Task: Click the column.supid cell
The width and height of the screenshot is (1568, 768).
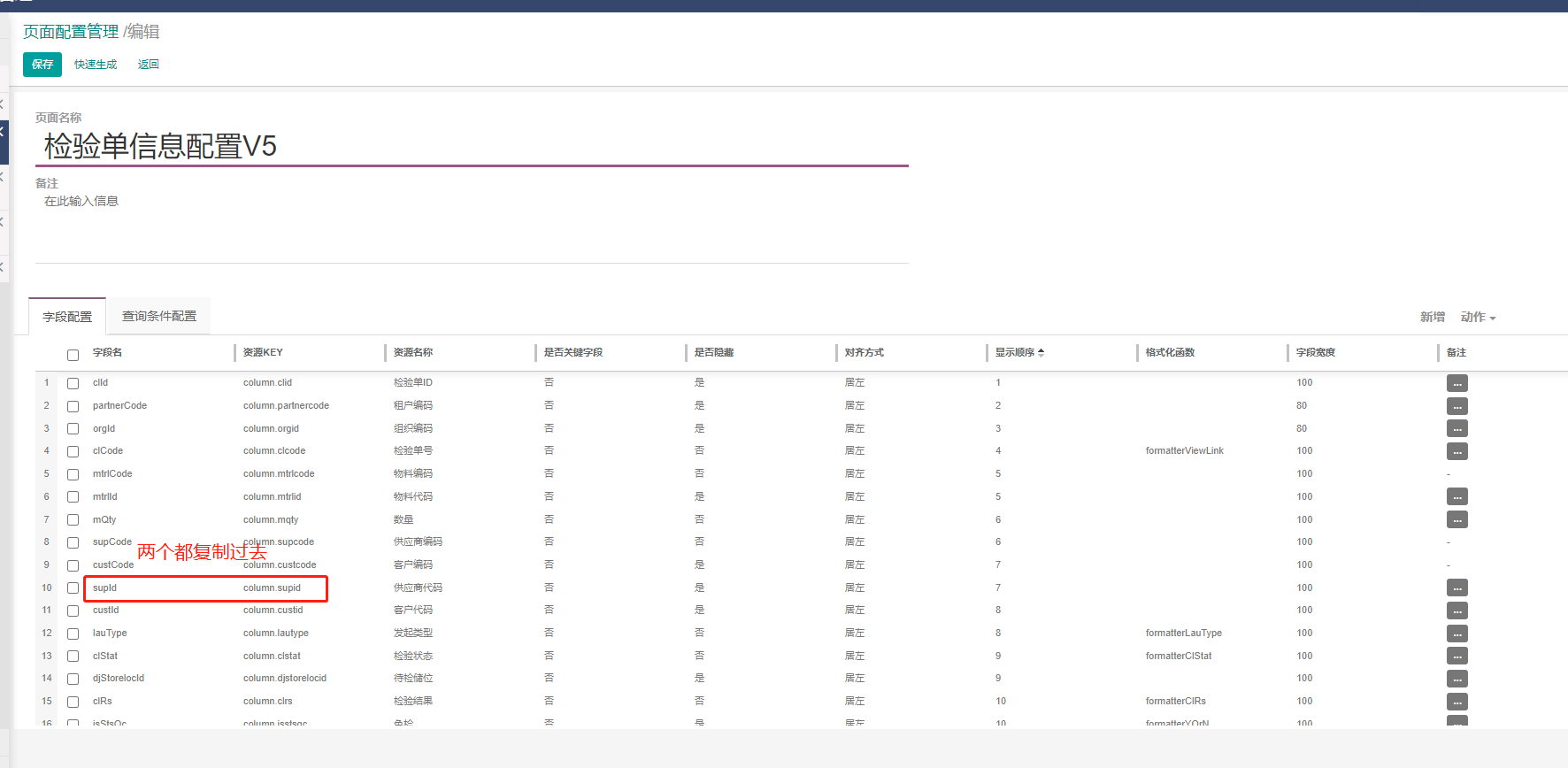Action: pyautogui.click(x=272, y=588)
